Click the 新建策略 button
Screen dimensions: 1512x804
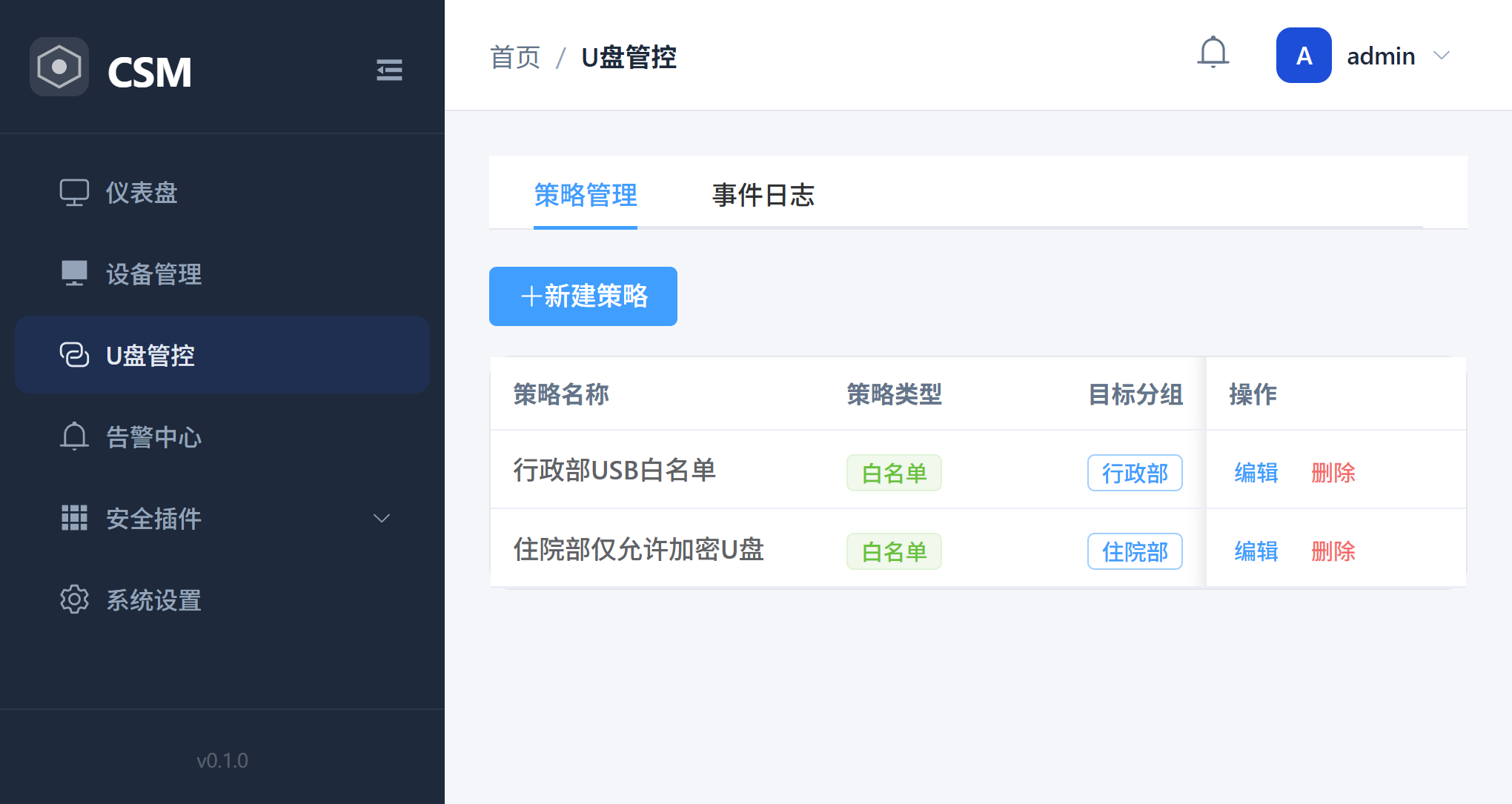click(x=583, y=296)
